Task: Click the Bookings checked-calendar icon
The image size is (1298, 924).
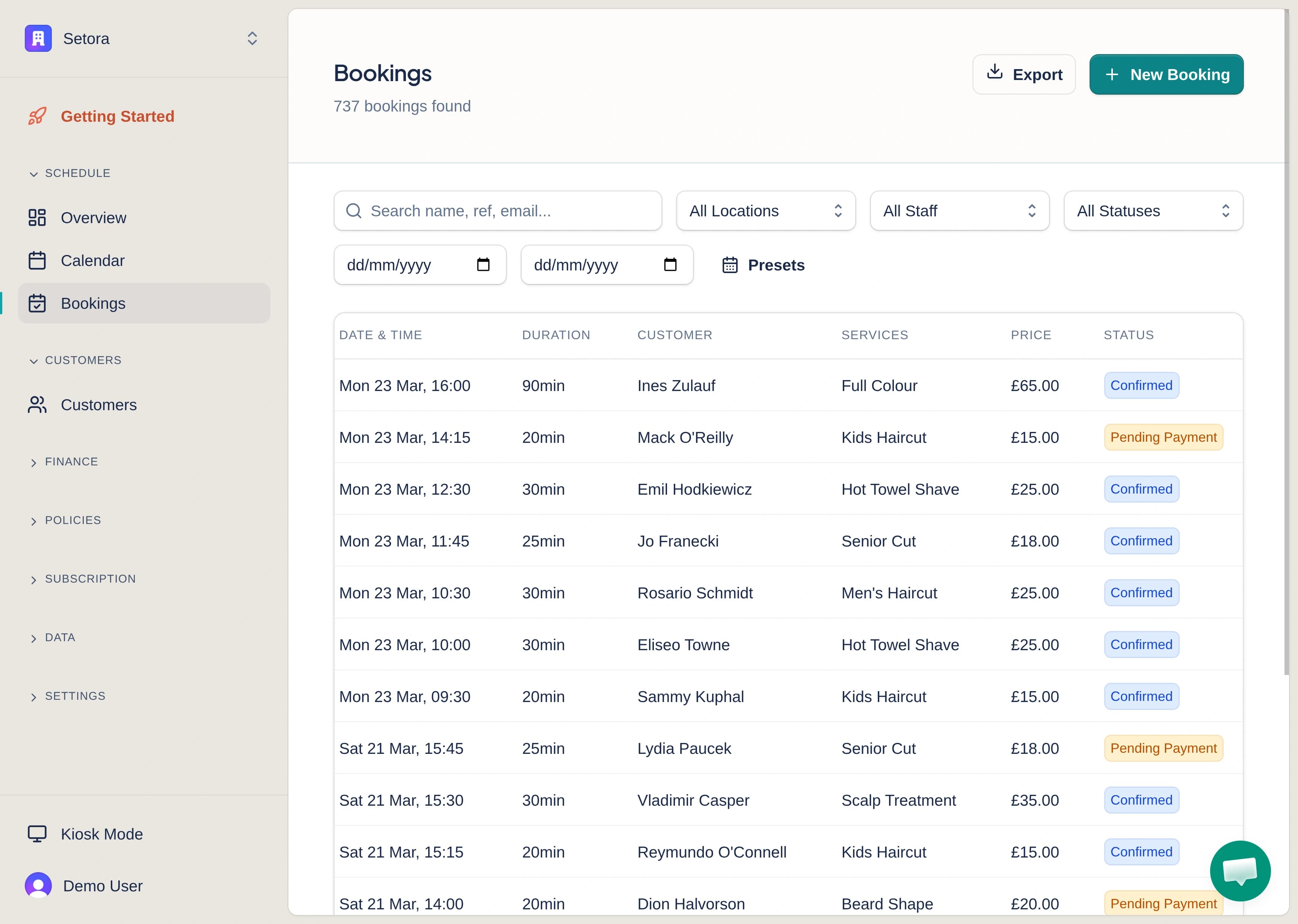Action: click(38, 303)
